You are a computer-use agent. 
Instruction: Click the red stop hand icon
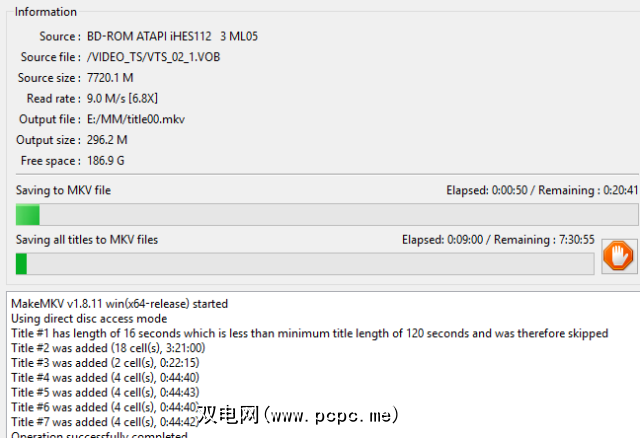(619, 257)
